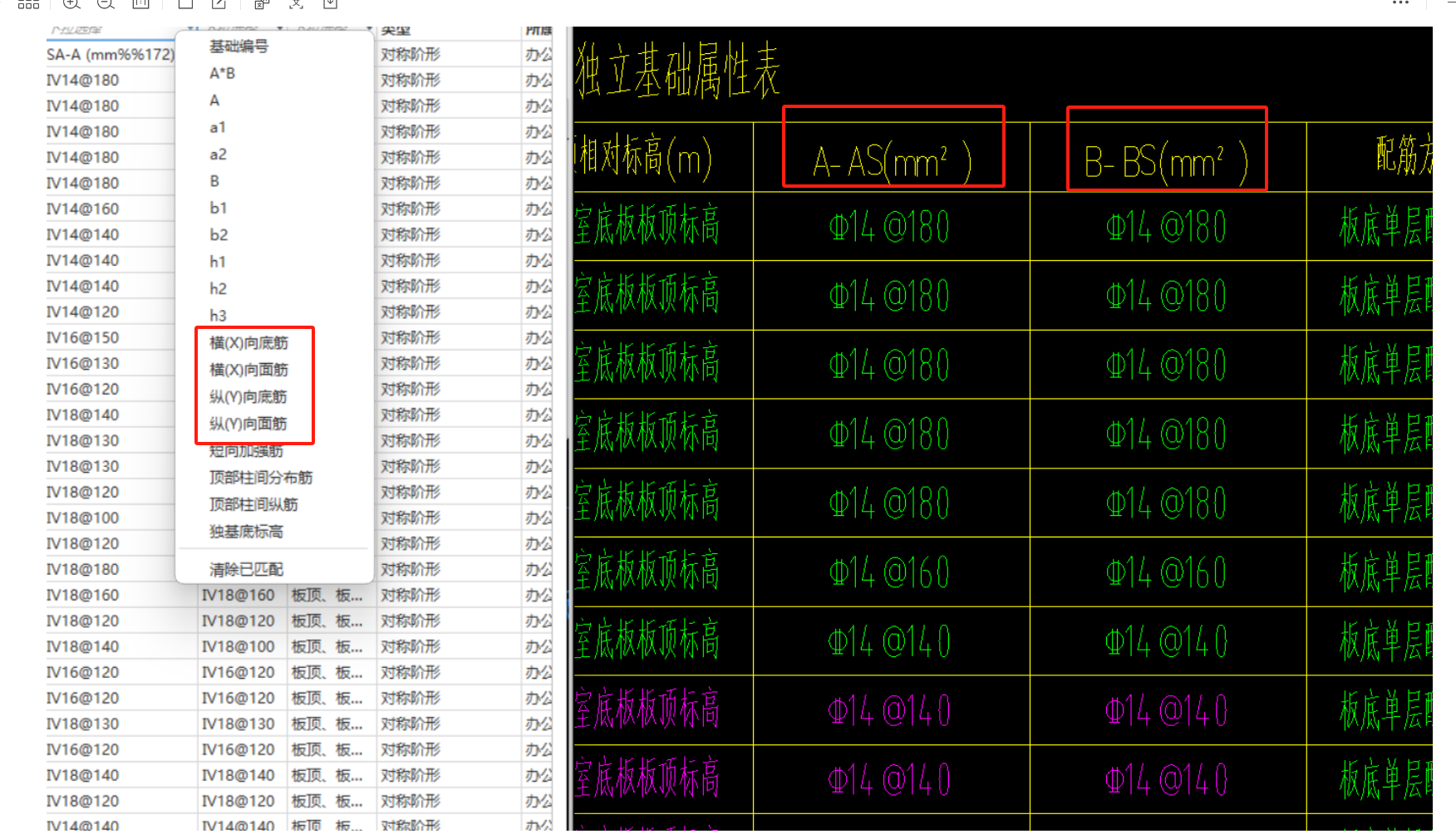Click the 相对标高(m) header in drawing

[x=643, y=158]
